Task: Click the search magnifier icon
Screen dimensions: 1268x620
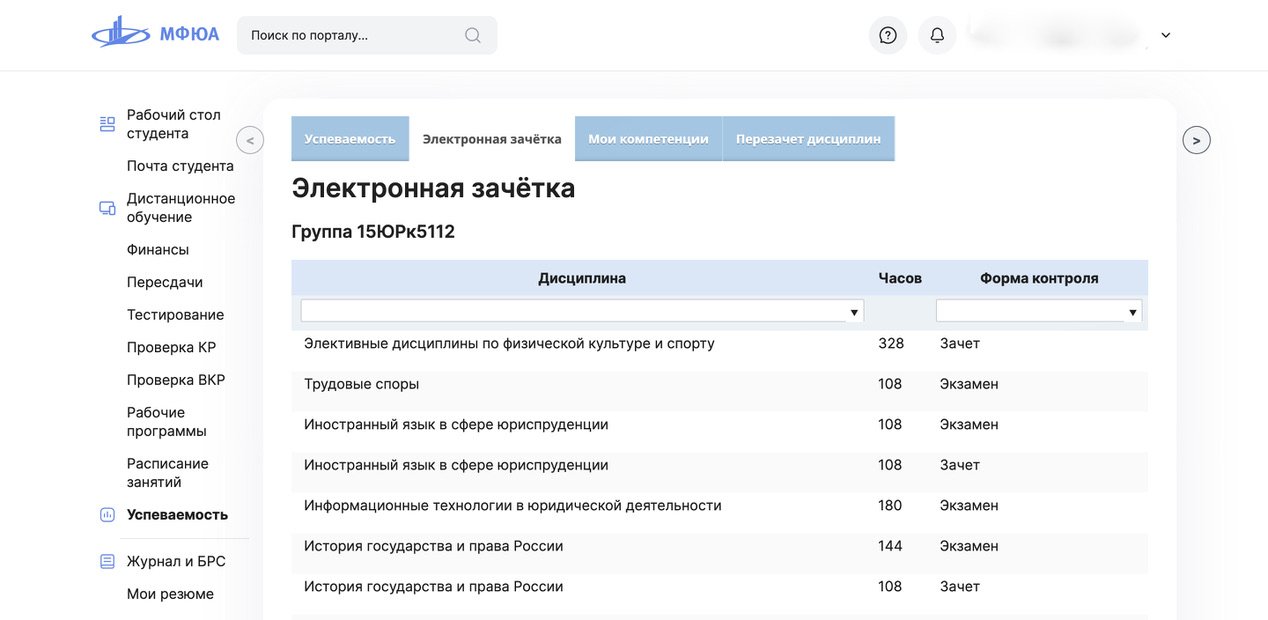Action: [473, 35]
